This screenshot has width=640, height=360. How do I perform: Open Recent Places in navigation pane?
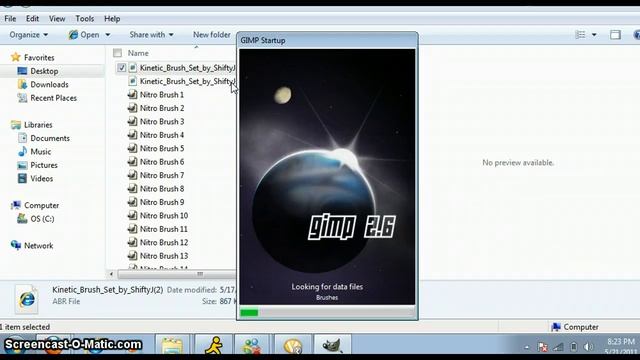[53, 98]
